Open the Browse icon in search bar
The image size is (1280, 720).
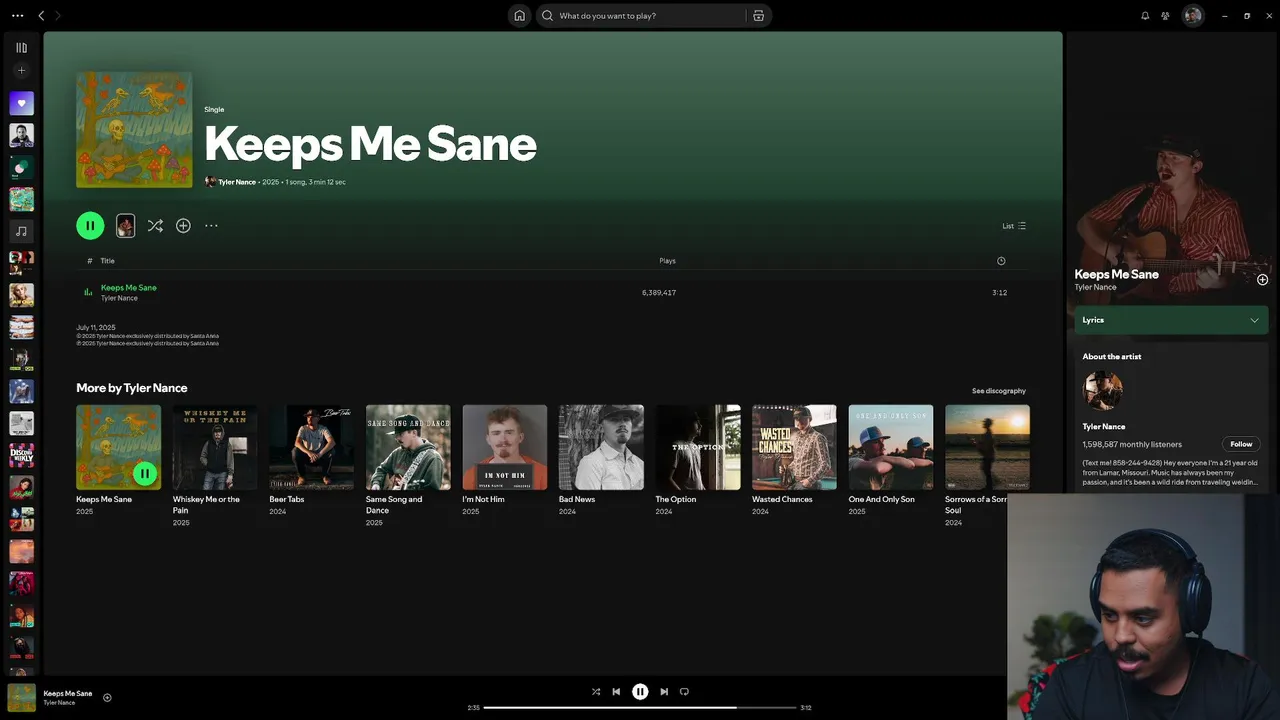(x=759, y=15)
